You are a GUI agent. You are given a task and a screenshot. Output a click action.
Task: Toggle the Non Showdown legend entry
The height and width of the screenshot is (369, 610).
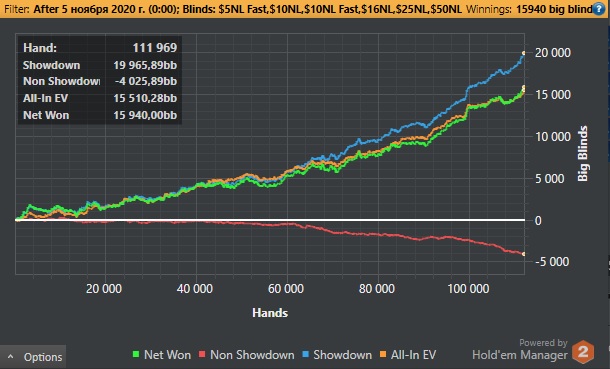[247, 355]
